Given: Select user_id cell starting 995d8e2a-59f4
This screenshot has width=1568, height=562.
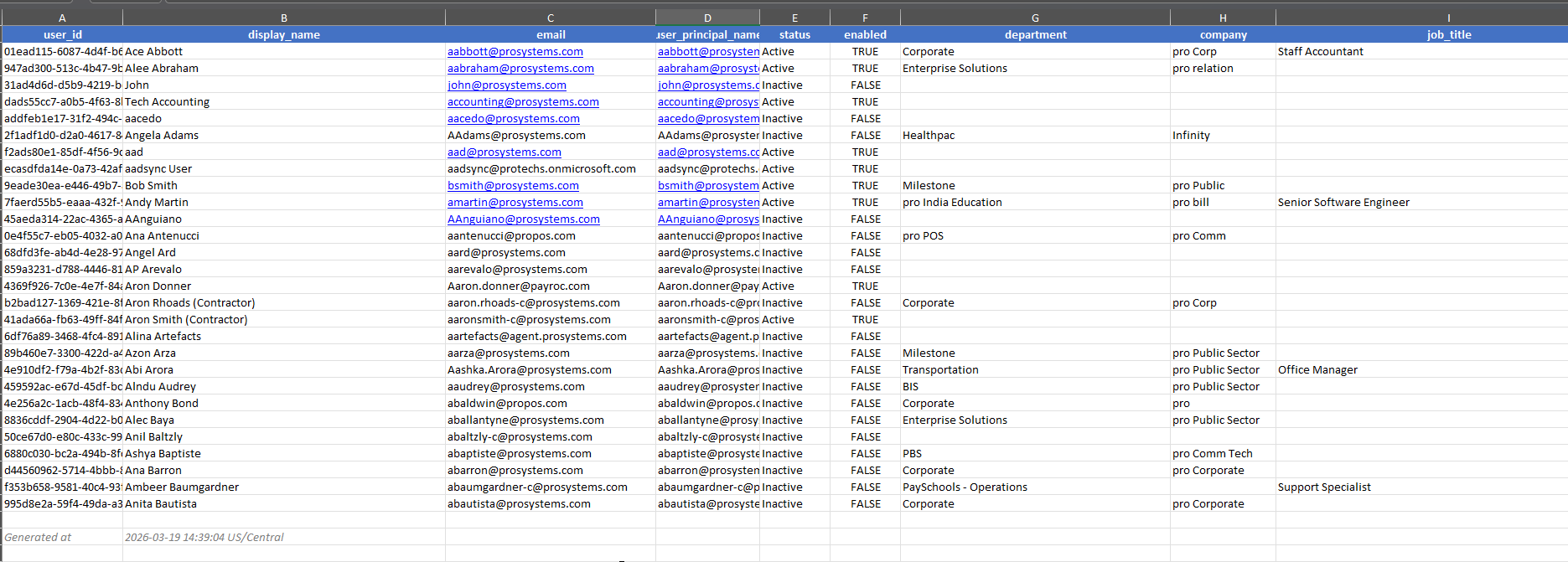Looking at the screenshot, I should tap(63, 503).
